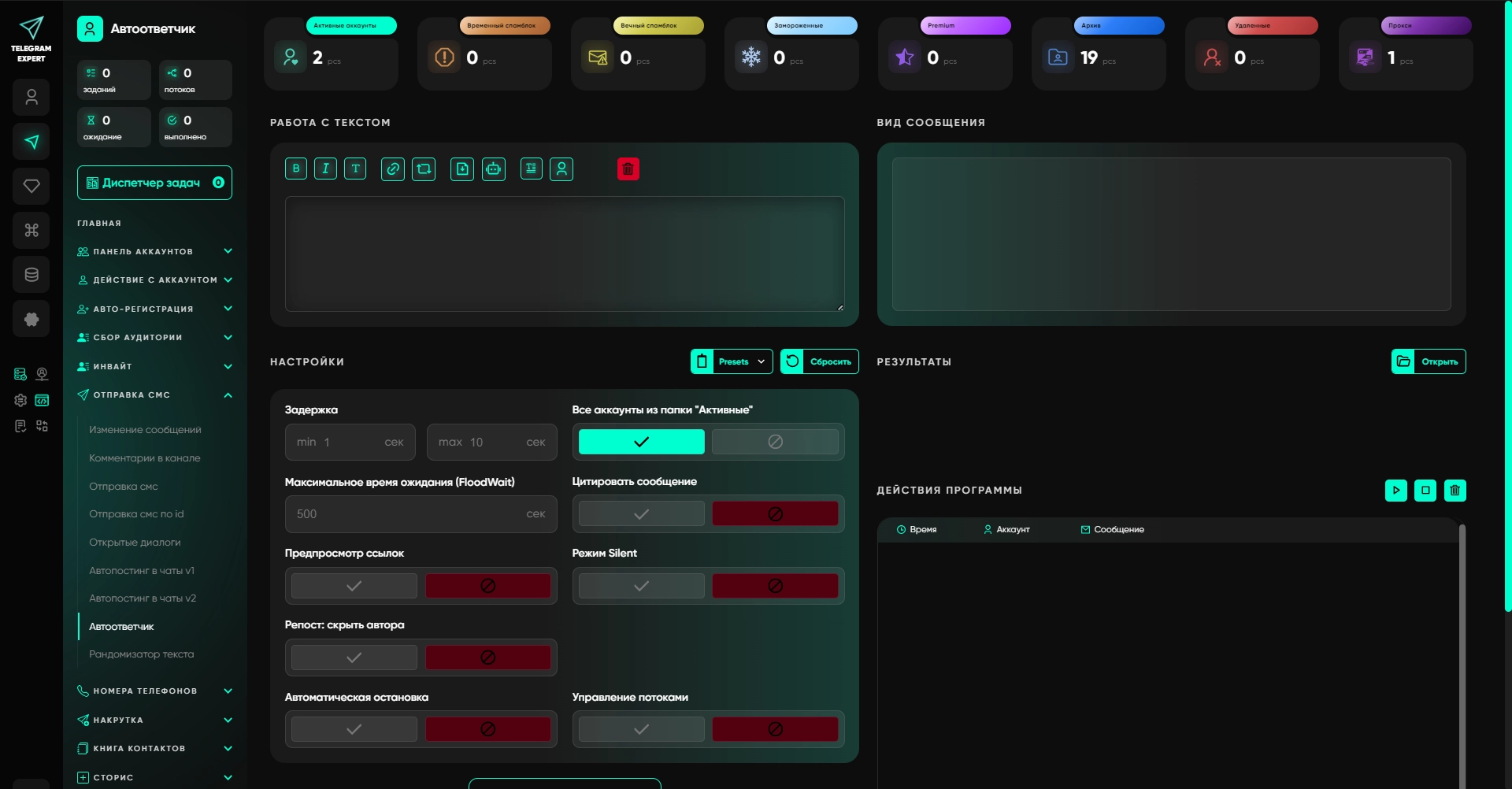Expand Сбор аудитории section
Screen dimensions: 1512x789
point(154,337)
